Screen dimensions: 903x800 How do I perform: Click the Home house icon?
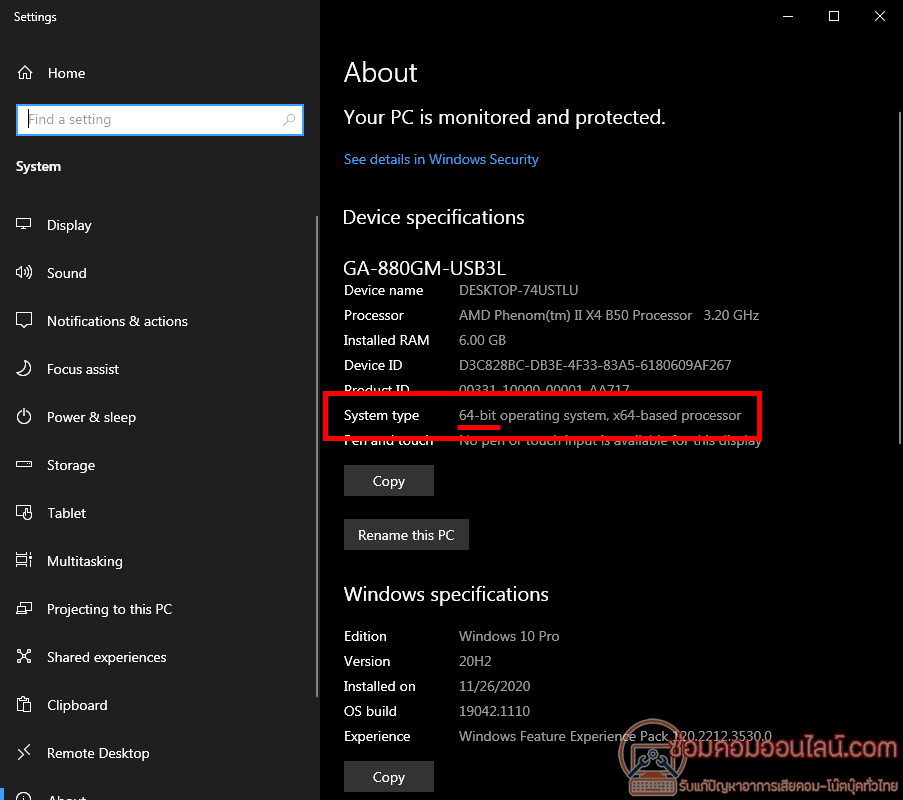pyautogui.click(x=25, y=73)
